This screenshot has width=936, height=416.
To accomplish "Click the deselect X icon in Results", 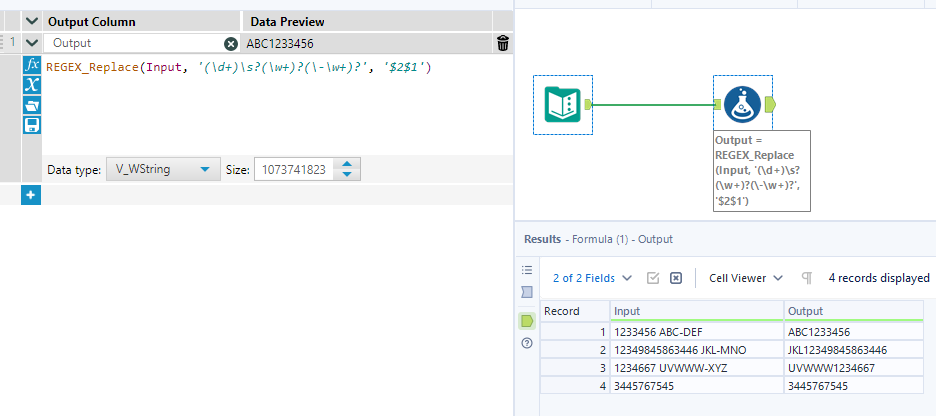I will click(676, 278).
